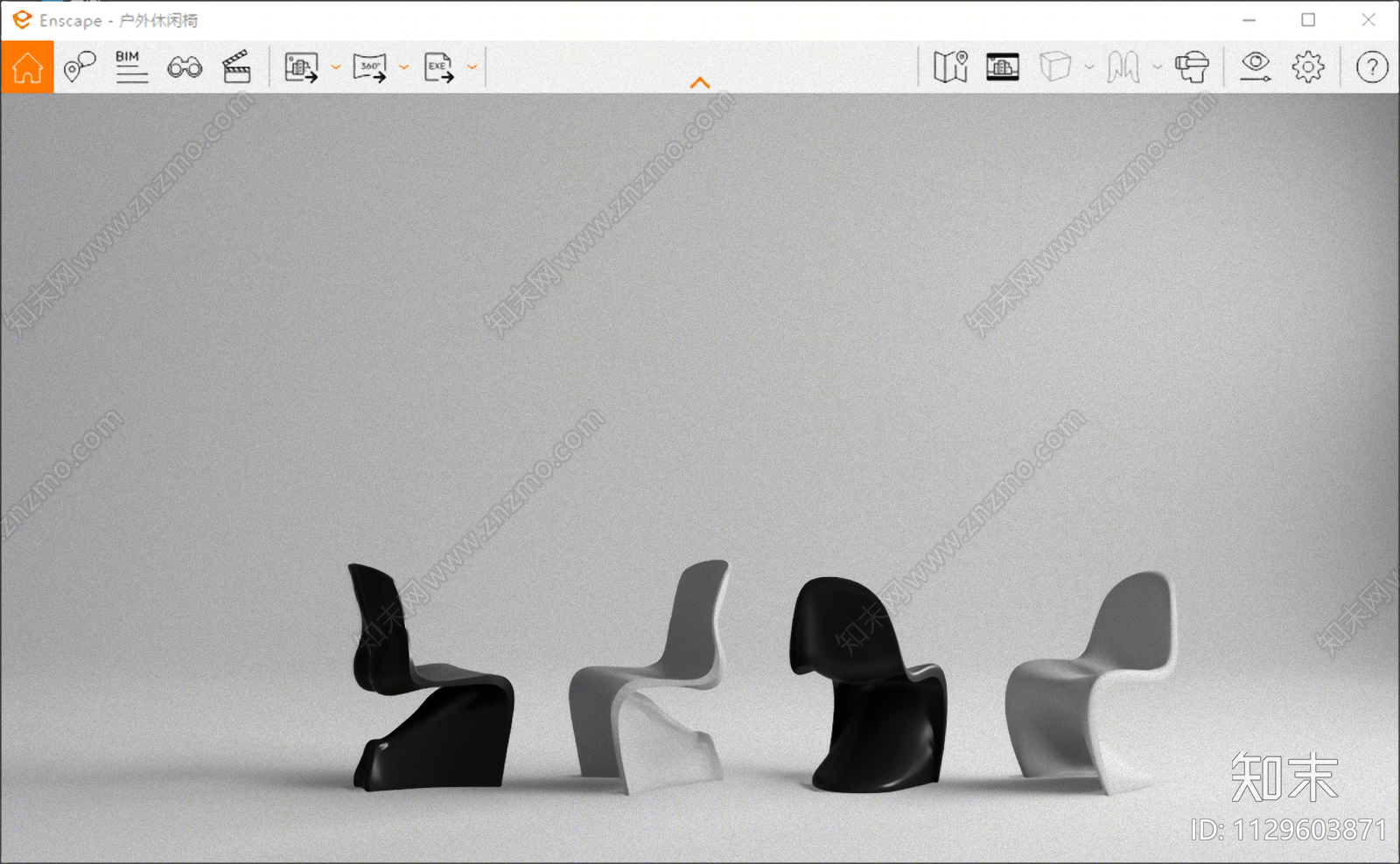
Task: Close the Enscape window
Action: point(1368,19)
